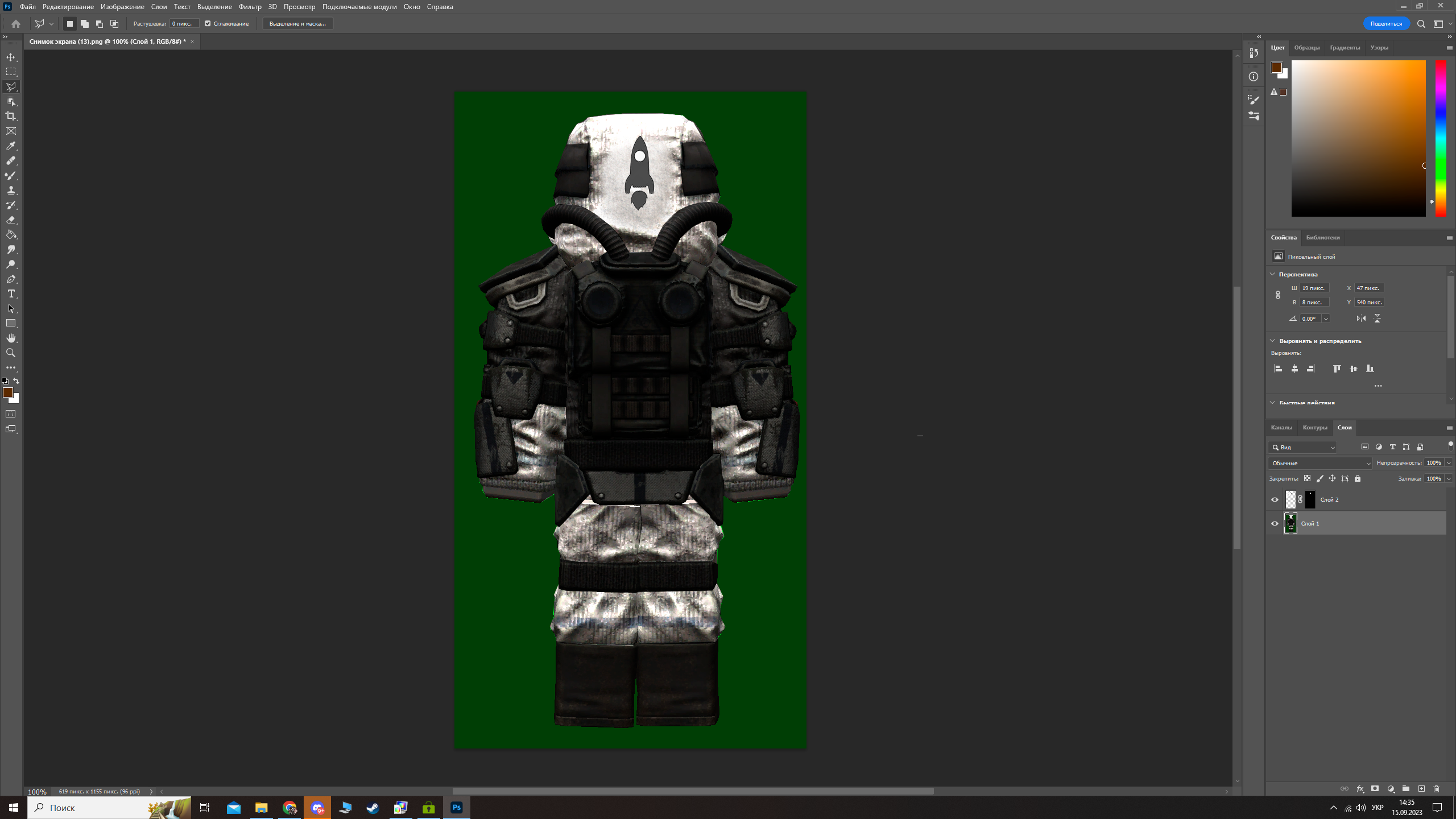Select the Paint Bucket tool
Image resolution: width=1456 pixels, height=819 pixels.
click(x=11, y=235)
